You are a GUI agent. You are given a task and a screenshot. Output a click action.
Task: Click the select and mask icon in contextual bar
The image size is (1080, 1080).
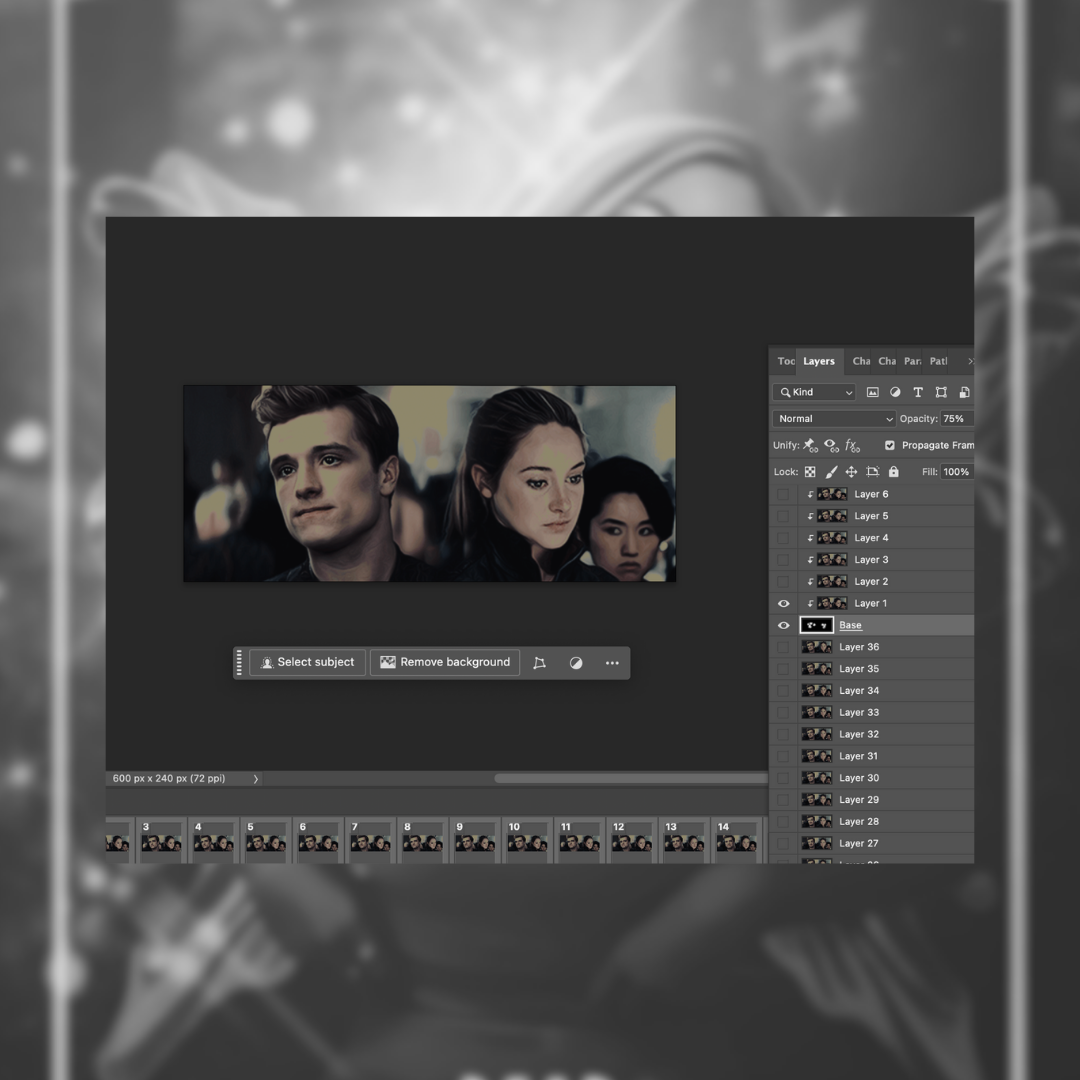[x=539, y=663]
